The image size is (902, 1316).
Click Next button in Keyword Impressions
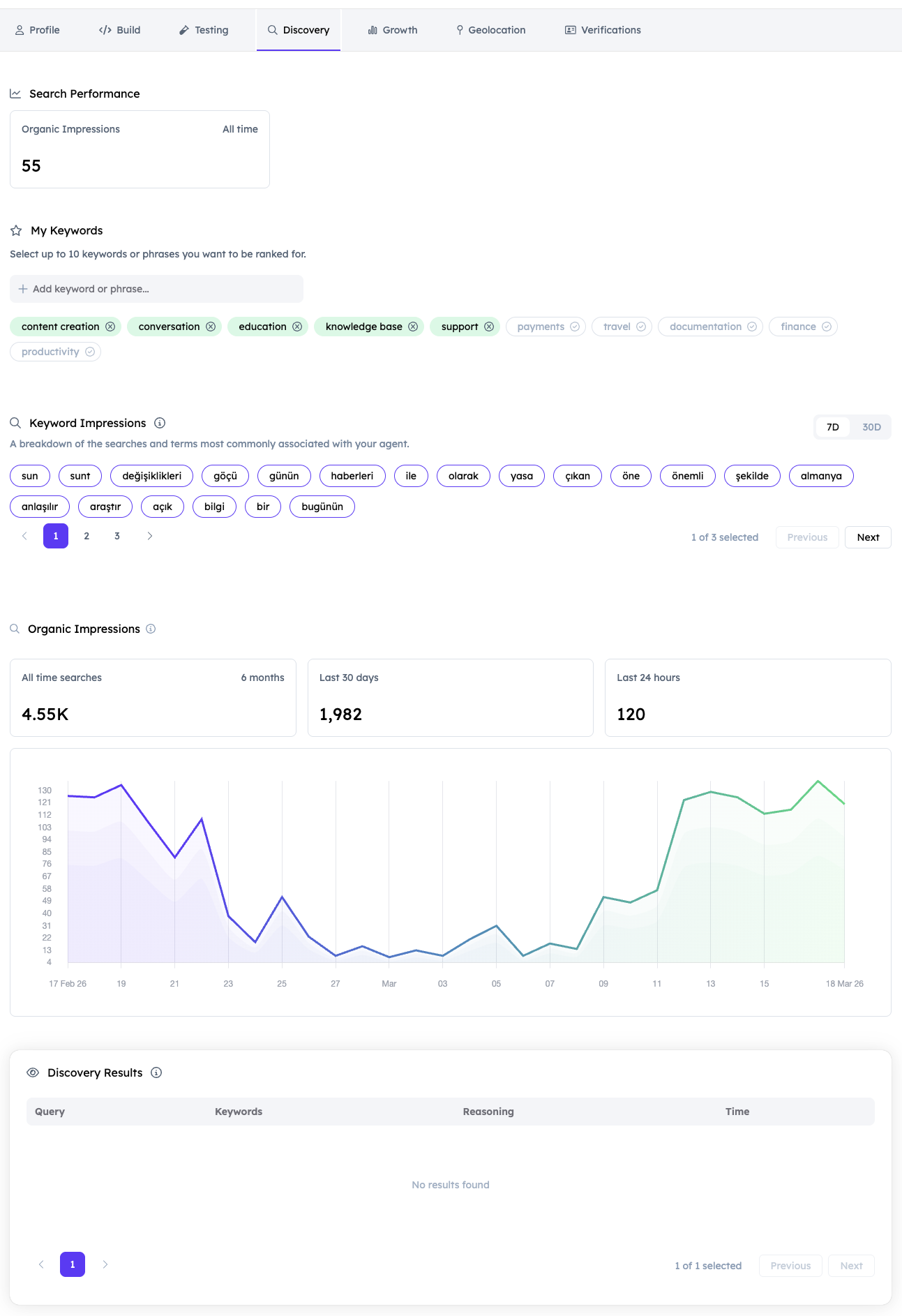point(867,537)
